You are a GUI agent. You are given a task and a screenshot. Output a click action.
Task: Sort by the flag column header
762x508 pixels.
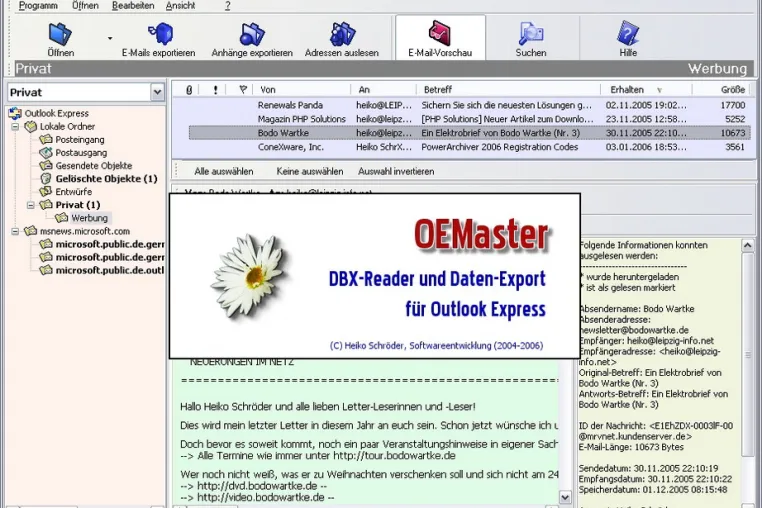243,90
